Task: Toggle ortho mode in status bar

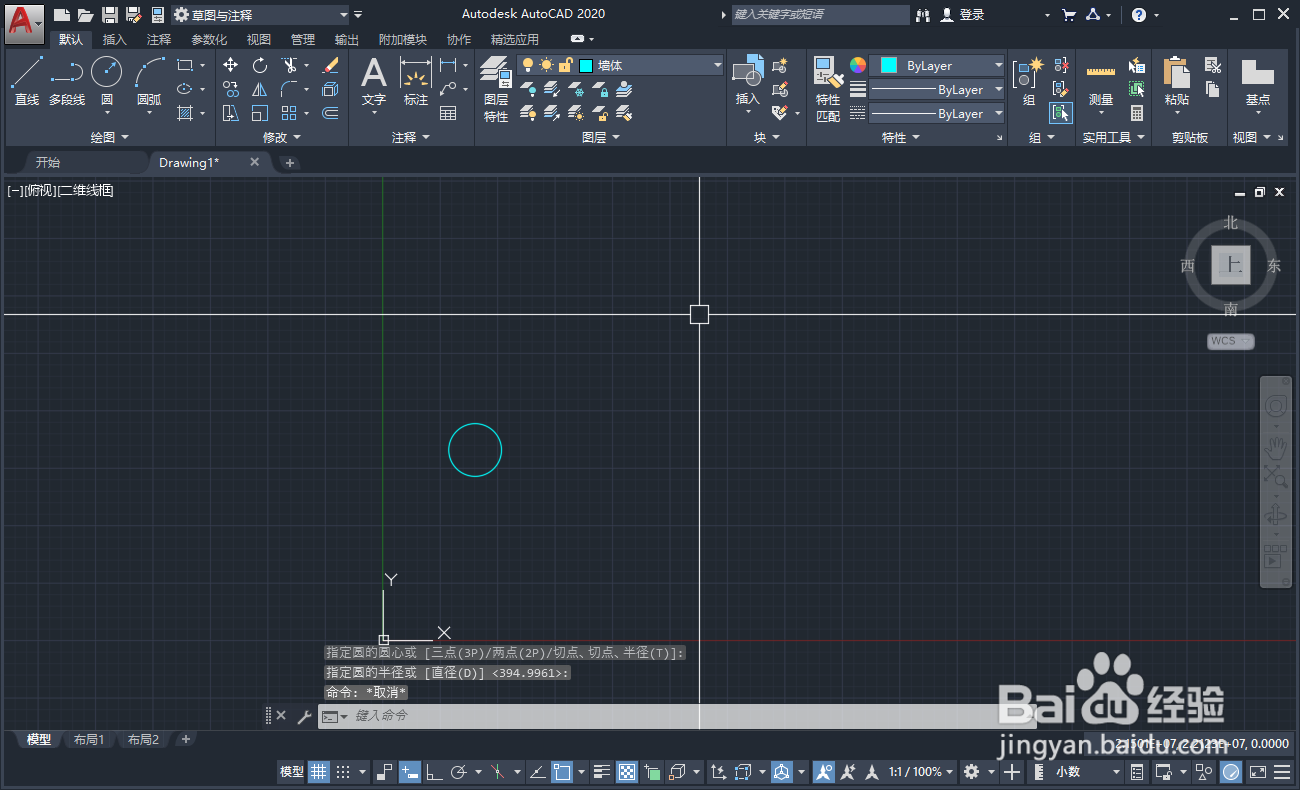Action: [435, 772]
